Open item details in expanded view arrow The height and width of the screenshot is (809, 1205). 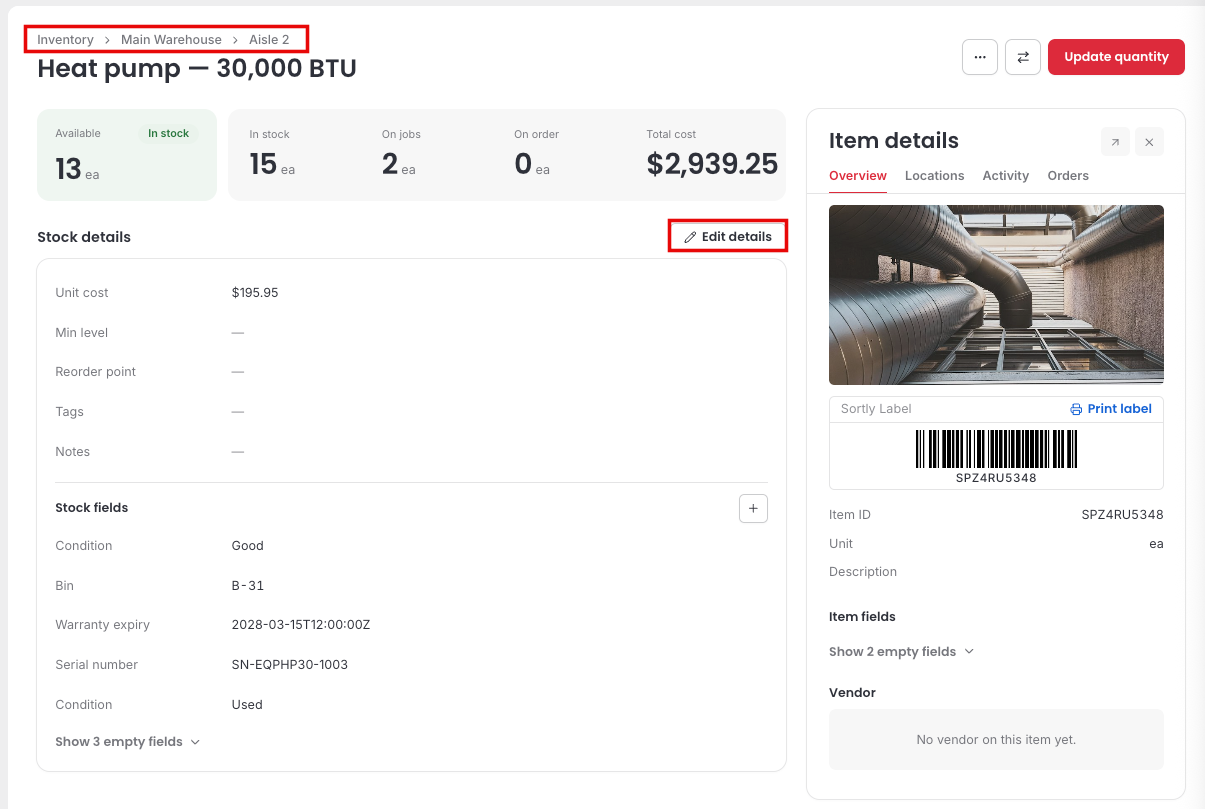pos(1115,142)
